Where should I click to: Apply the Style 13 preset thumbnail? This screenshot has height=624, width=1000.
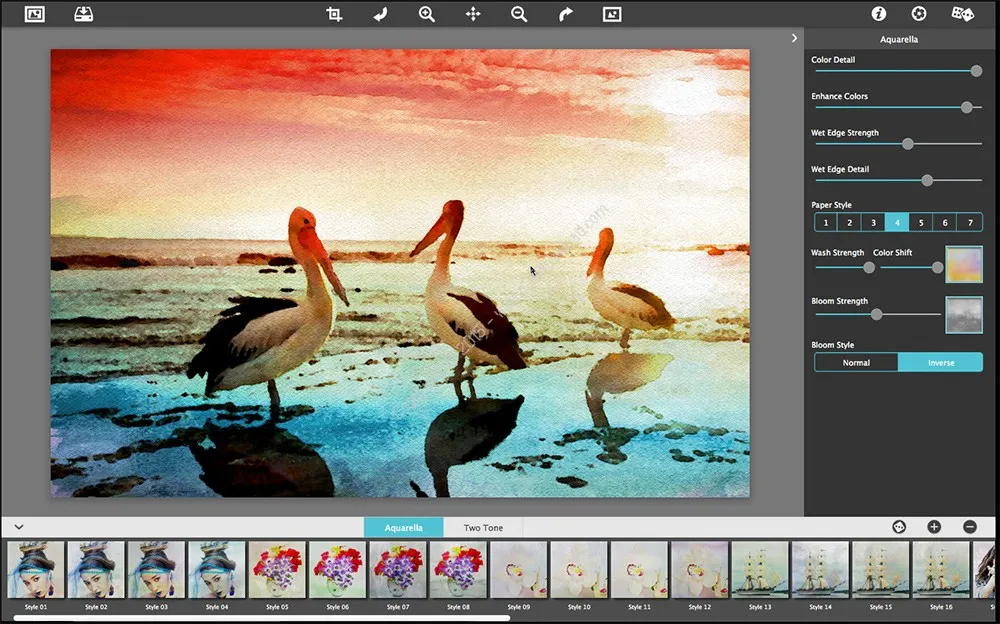(x=760, y=570)
